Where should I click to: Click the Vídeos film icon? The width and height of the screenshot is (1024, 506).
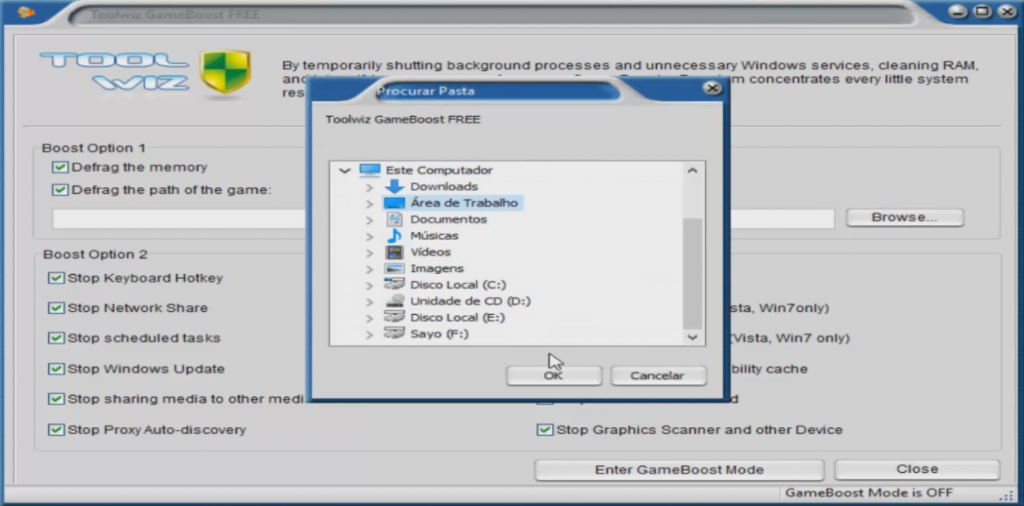click(394, 252)
